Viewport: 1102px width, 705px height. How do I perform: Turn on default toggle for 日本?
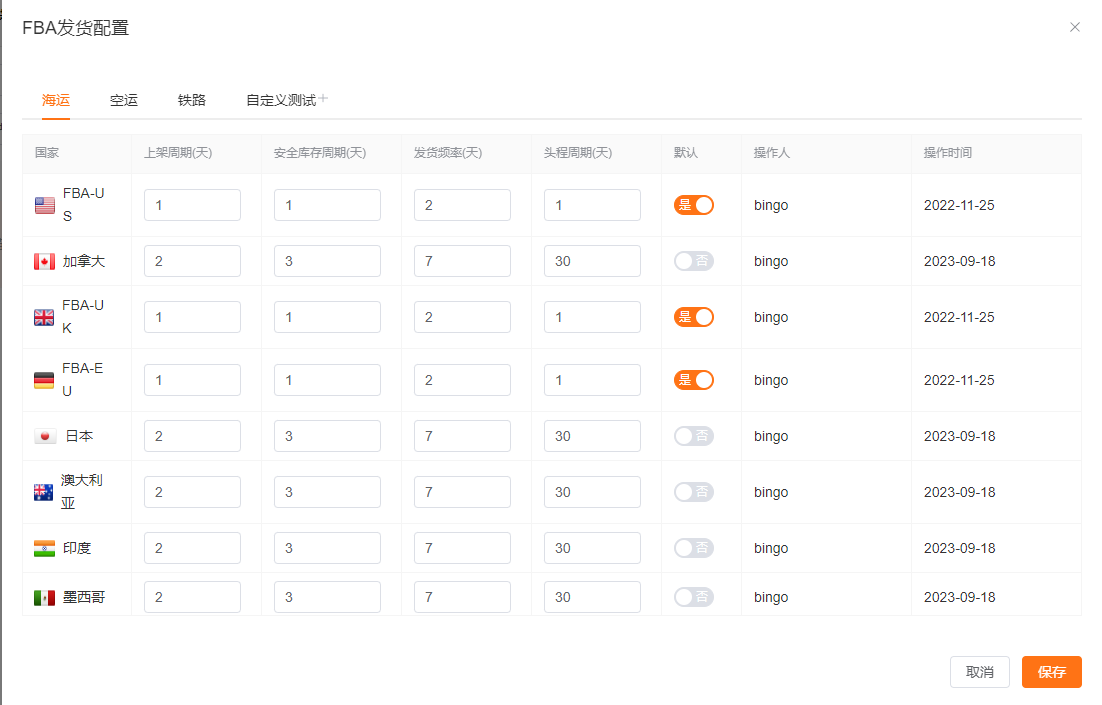click(x=694, y=436)
